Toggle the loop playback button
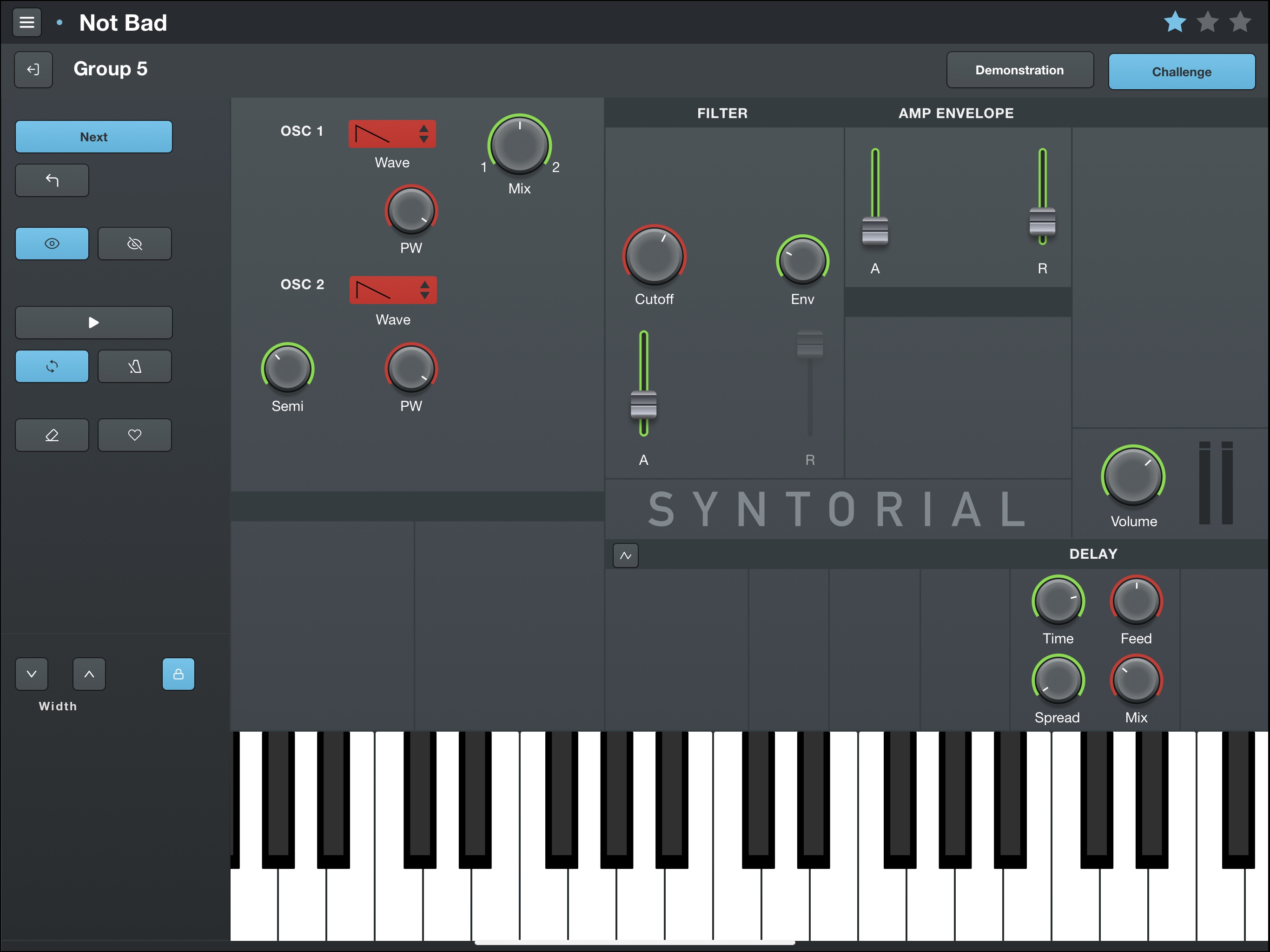Screen dimensions: 1270x952 point(52,366)
